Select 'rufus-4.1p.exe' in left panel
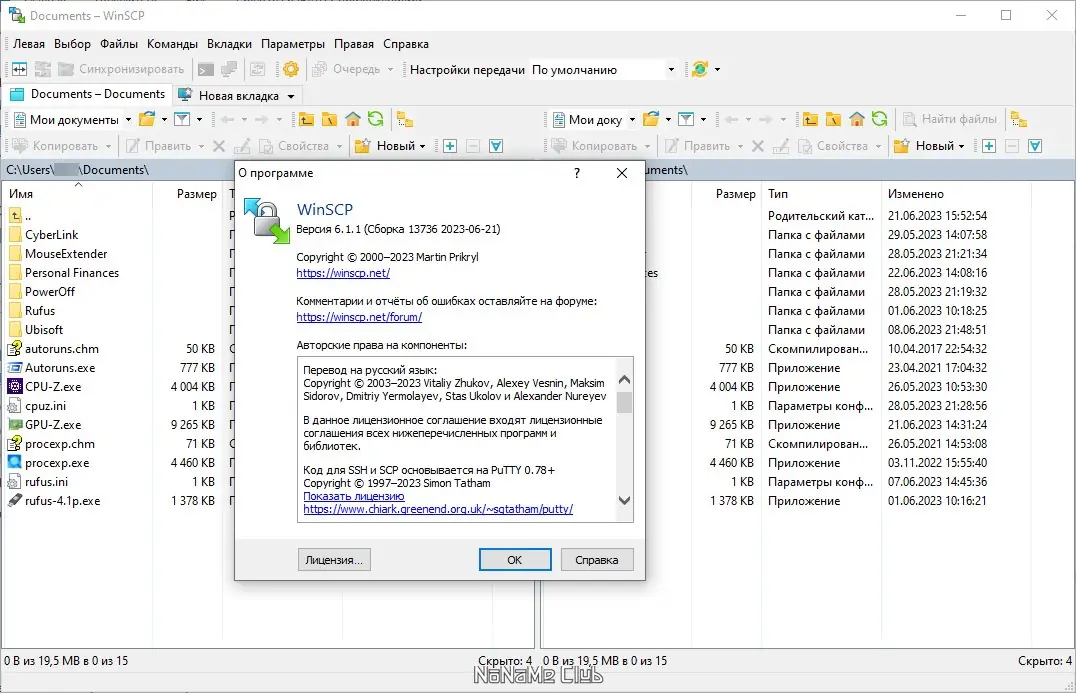 point(62,501)
